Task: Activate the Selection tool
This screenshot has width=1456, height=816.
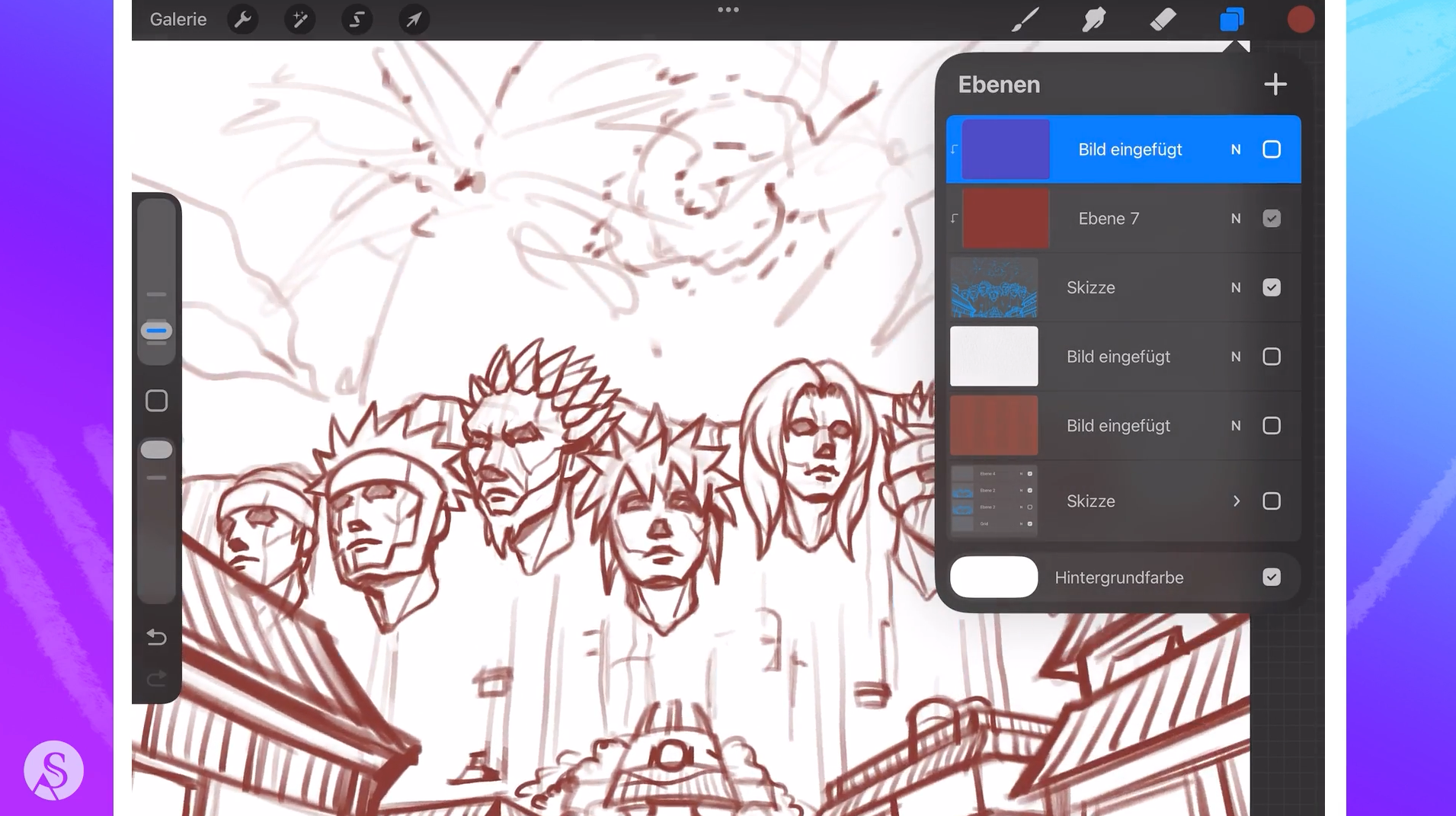Action: [x=357, y=20]
